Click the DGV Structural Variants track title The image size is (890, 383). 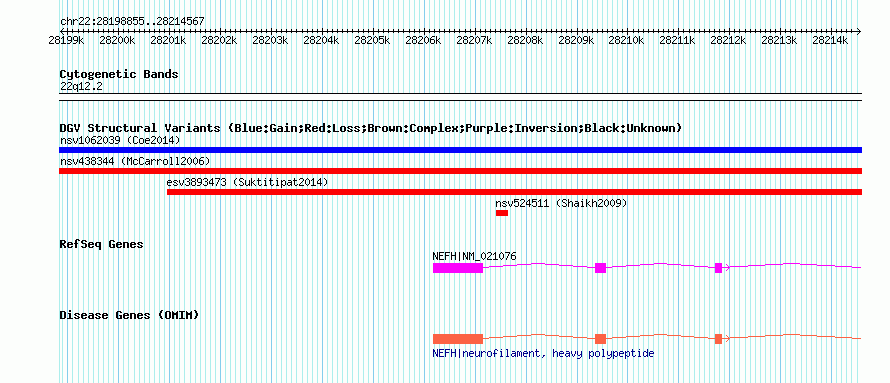pyautogui.click(x=371, y=128)
